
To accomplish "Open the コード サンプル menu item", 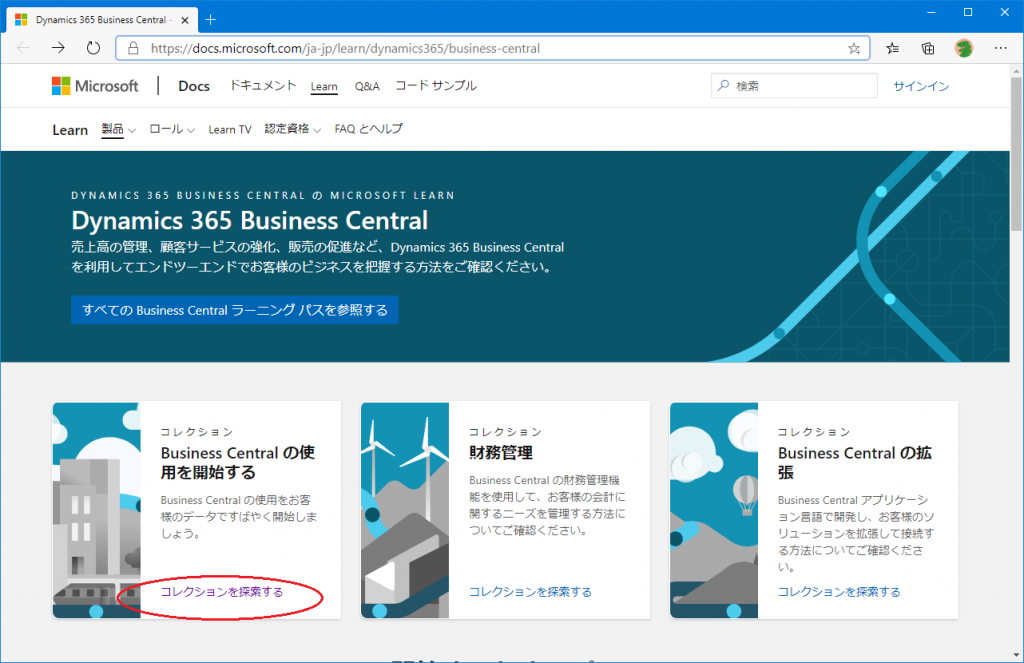I will pyautogui.click(x=436, y=86).
